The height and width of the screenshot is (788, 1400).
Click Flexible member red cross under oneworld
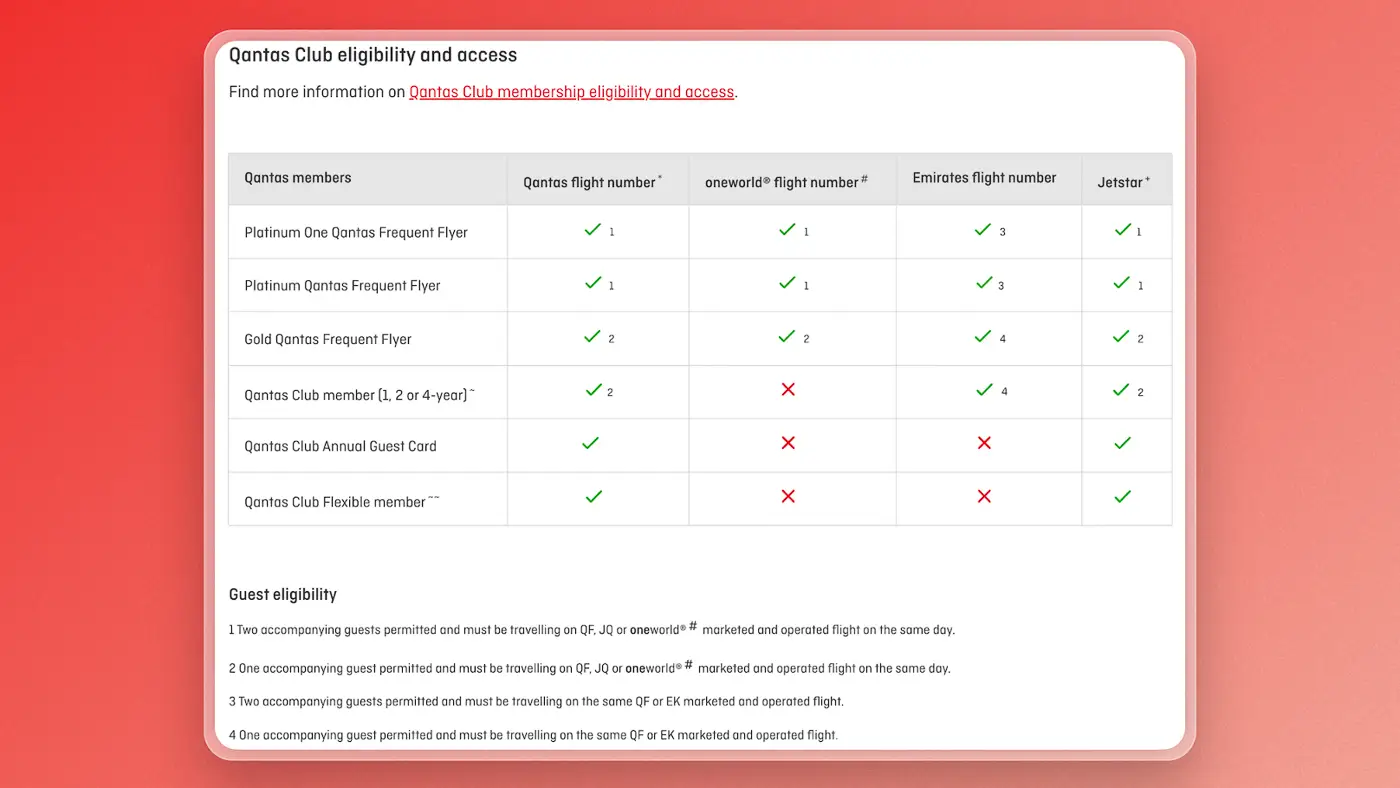(788, 496)
